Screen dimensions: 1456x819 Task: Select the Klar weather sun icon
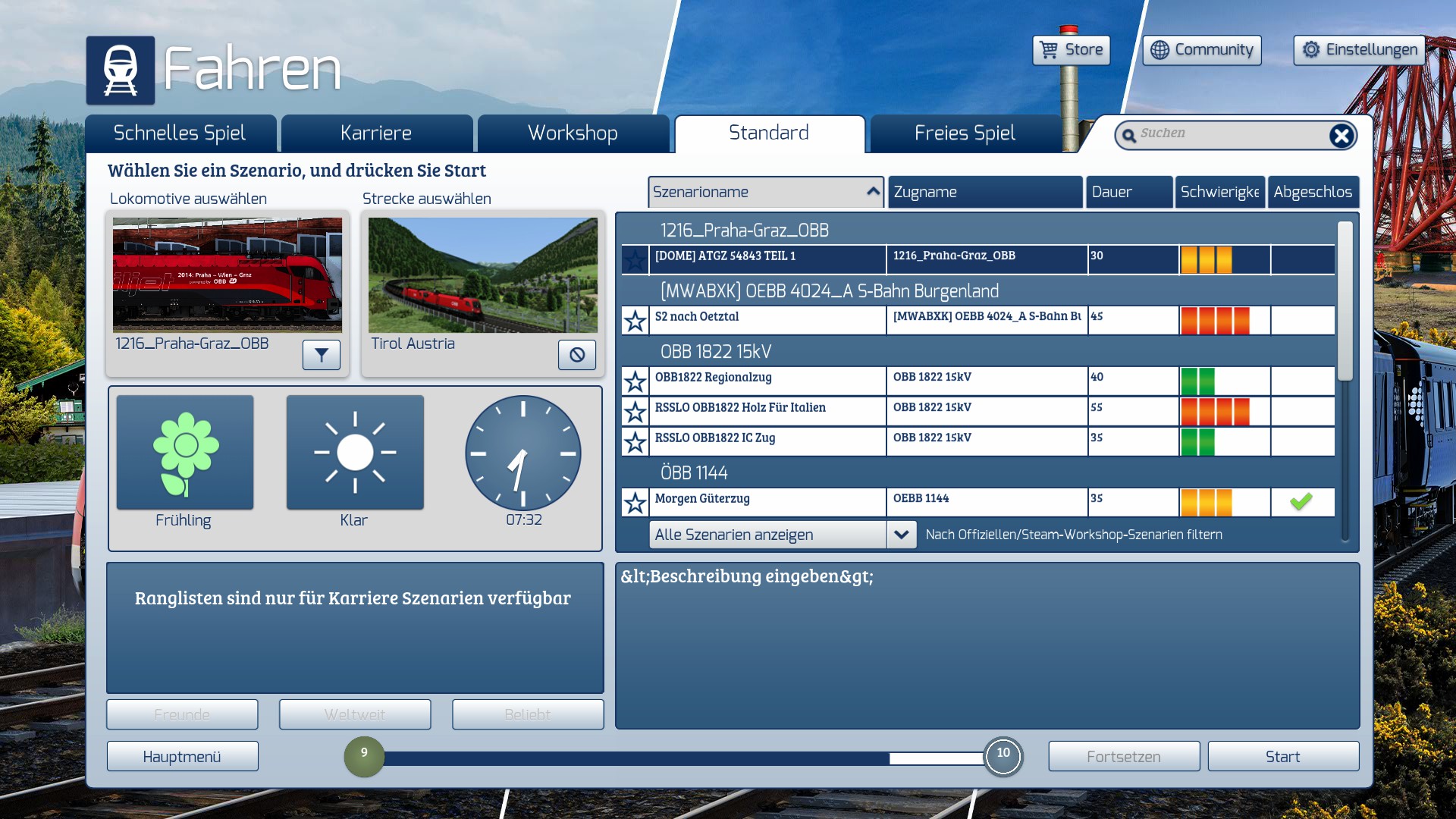355,453
